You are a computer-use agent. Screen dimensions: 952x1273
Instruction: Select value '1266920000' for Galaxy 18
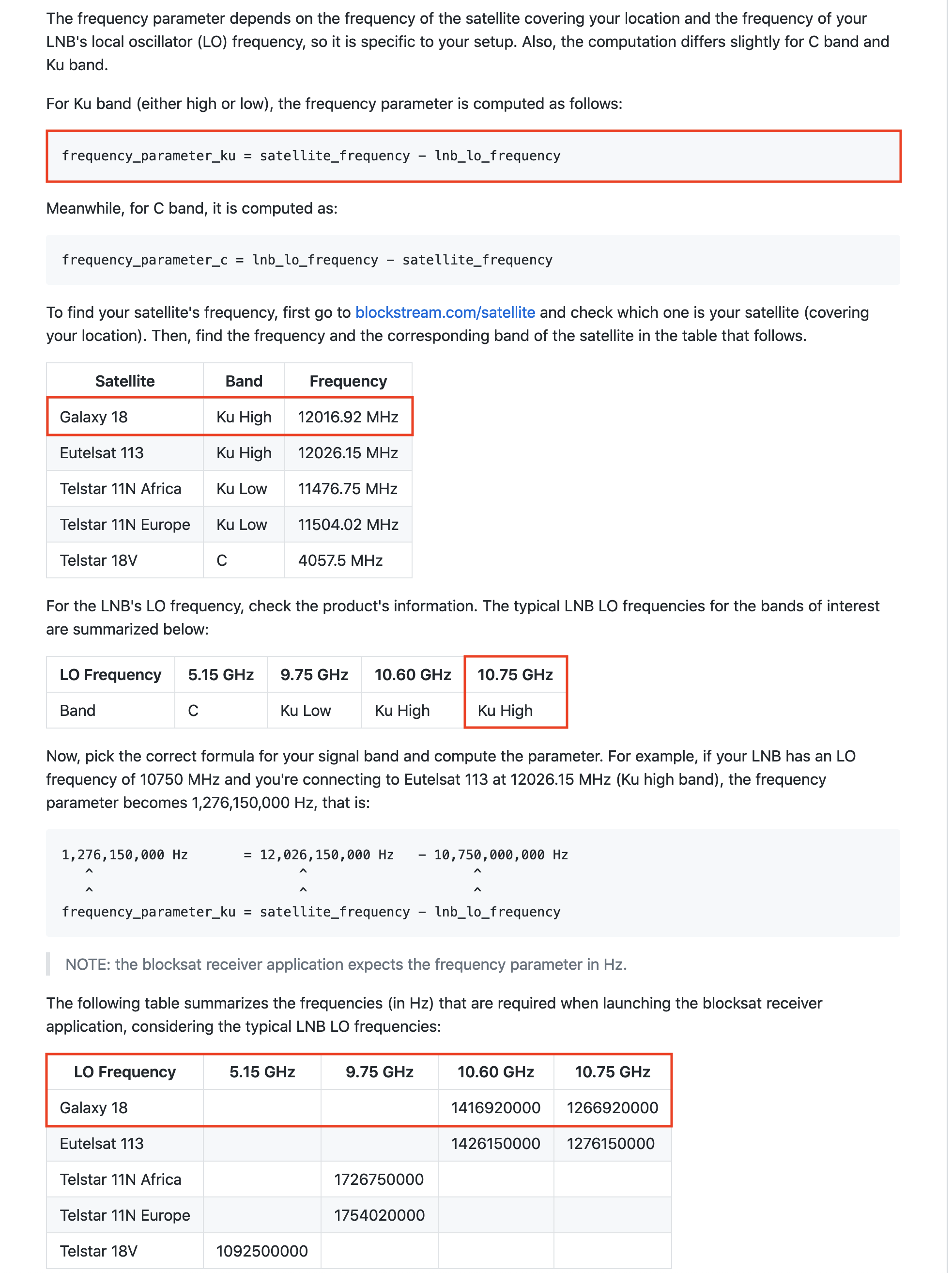tap(612, 1108)
